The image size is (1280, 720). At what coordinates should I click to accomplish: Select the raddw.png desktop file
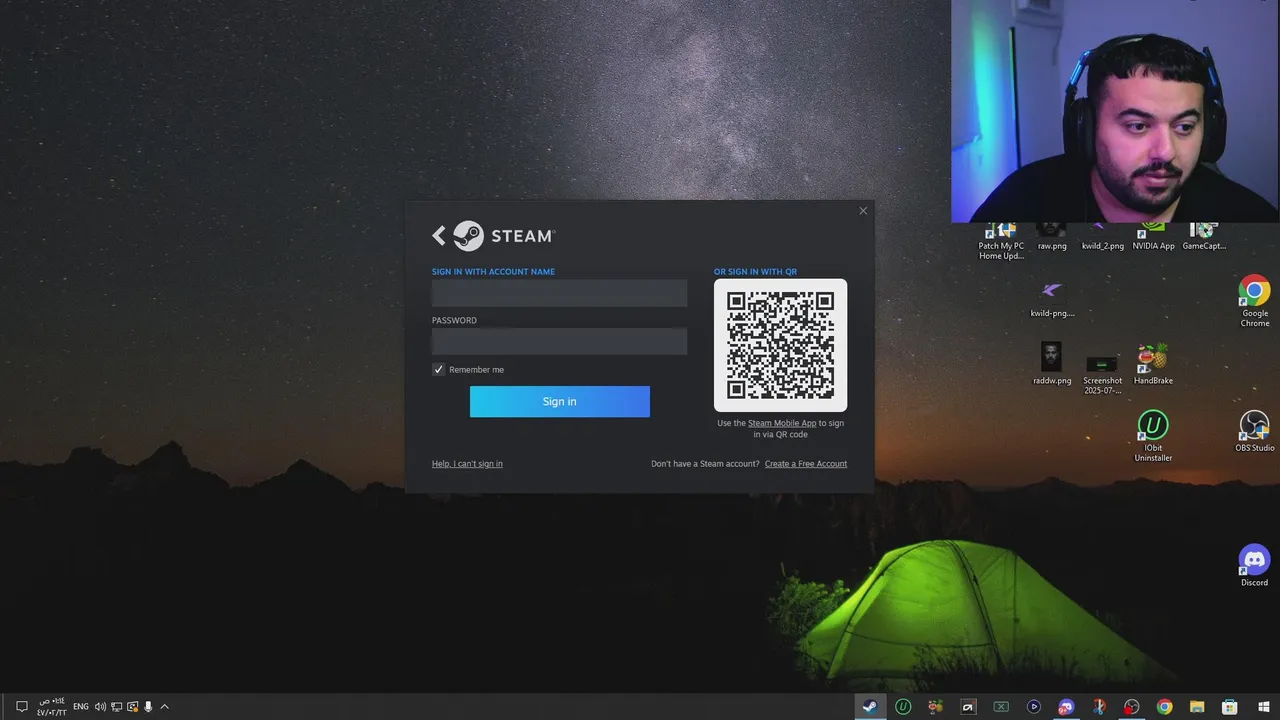pos(1051,364)
